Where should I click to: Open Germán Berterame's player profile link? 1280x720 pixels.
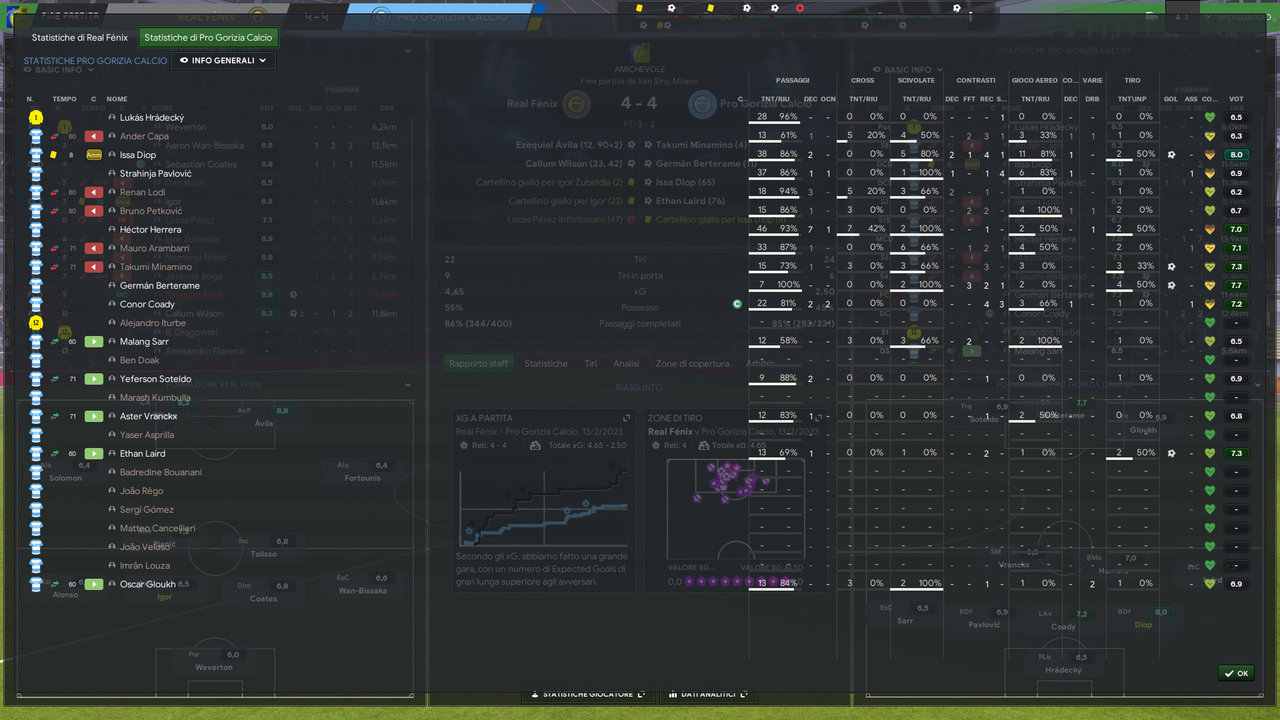[159, 286]
